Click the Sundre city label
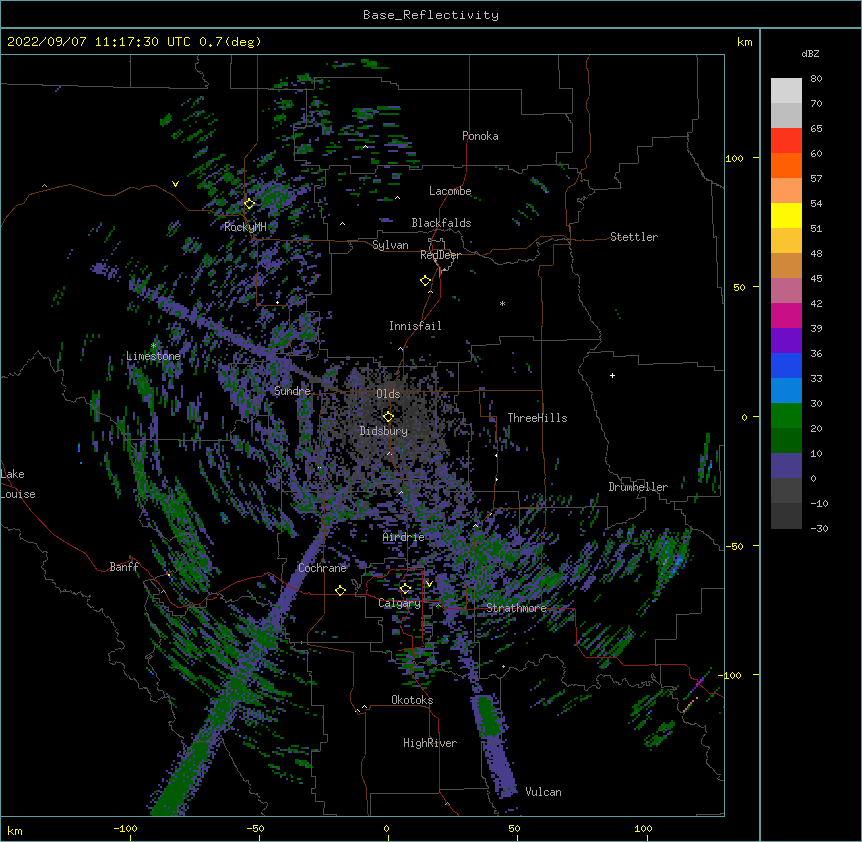Screen dimensions: 862x842 (x=292, y=391)
